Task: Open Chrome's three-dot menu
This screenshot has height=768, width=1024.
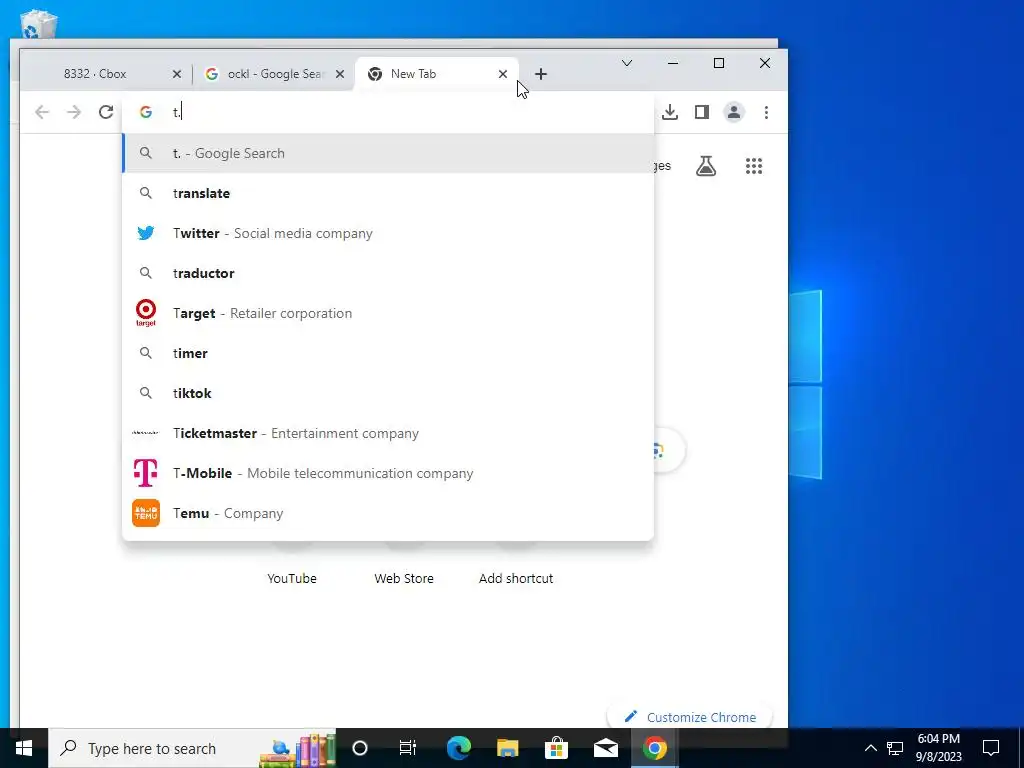Action: 766,112
